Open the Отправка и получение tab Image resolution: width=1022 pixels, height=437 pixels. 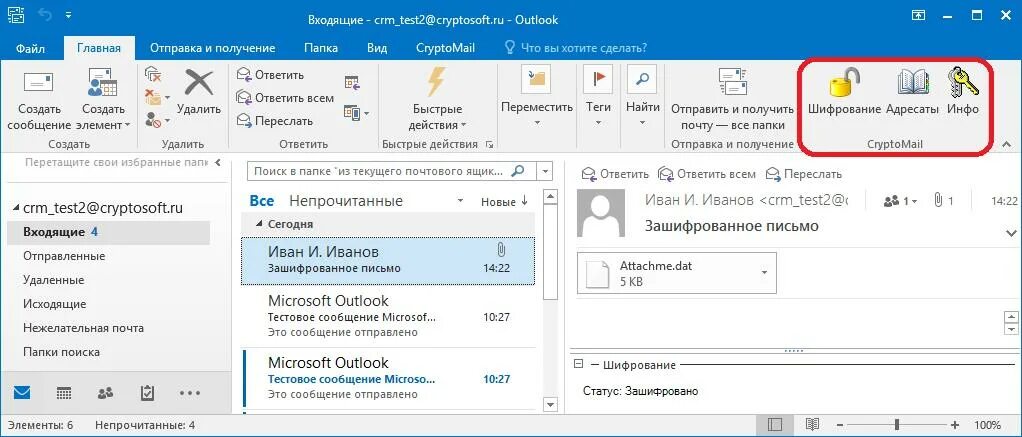(x=212, y=48)
